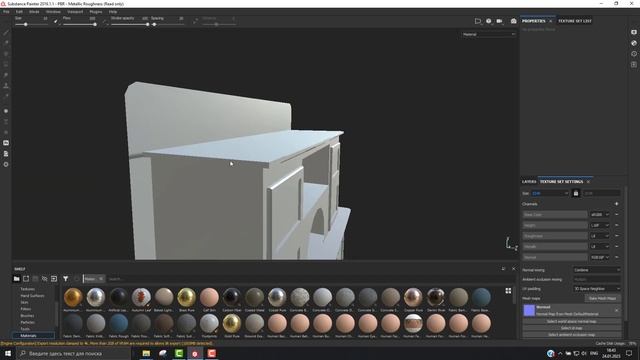Screen dimensions: 640x360
Task: Click the photo camera render icon
Action: click(x=513, y=21)
